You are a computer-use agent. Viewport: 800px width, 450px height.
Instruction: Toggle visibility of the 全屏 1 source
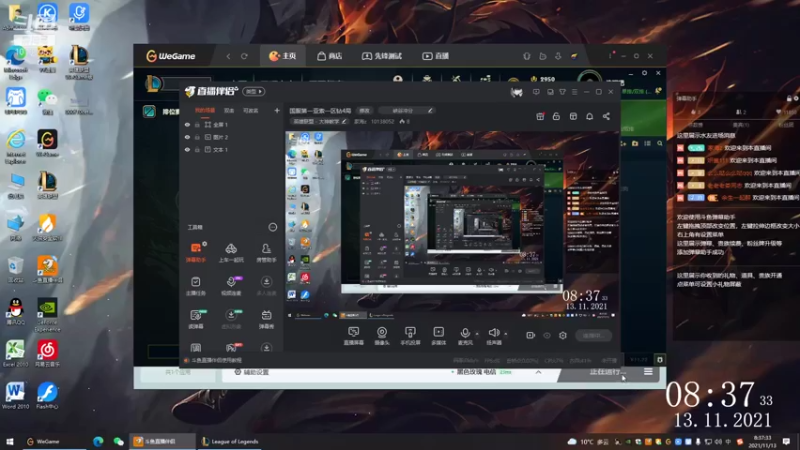tap(187, 124)
